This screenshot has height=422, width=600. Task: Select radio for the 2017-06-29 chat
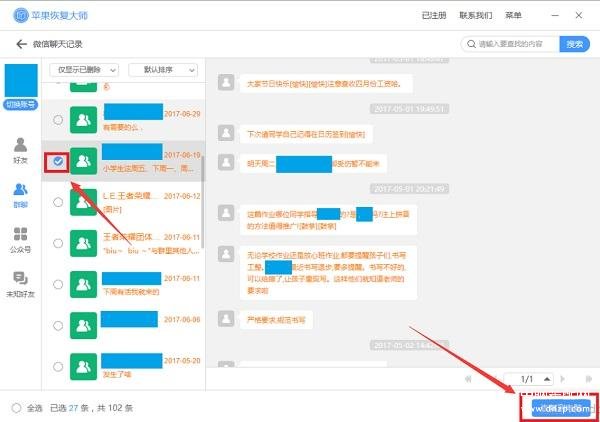point(58,120)
